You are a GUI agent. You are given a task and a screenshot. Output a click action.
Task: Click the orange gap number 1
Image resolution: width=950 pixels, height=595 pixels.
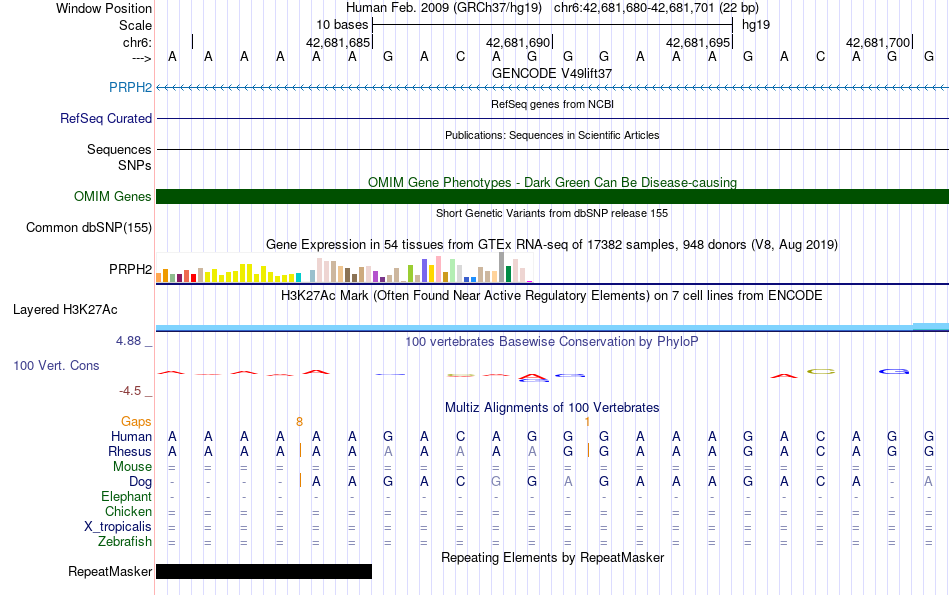pyautogui.click(x=587, y=422)
